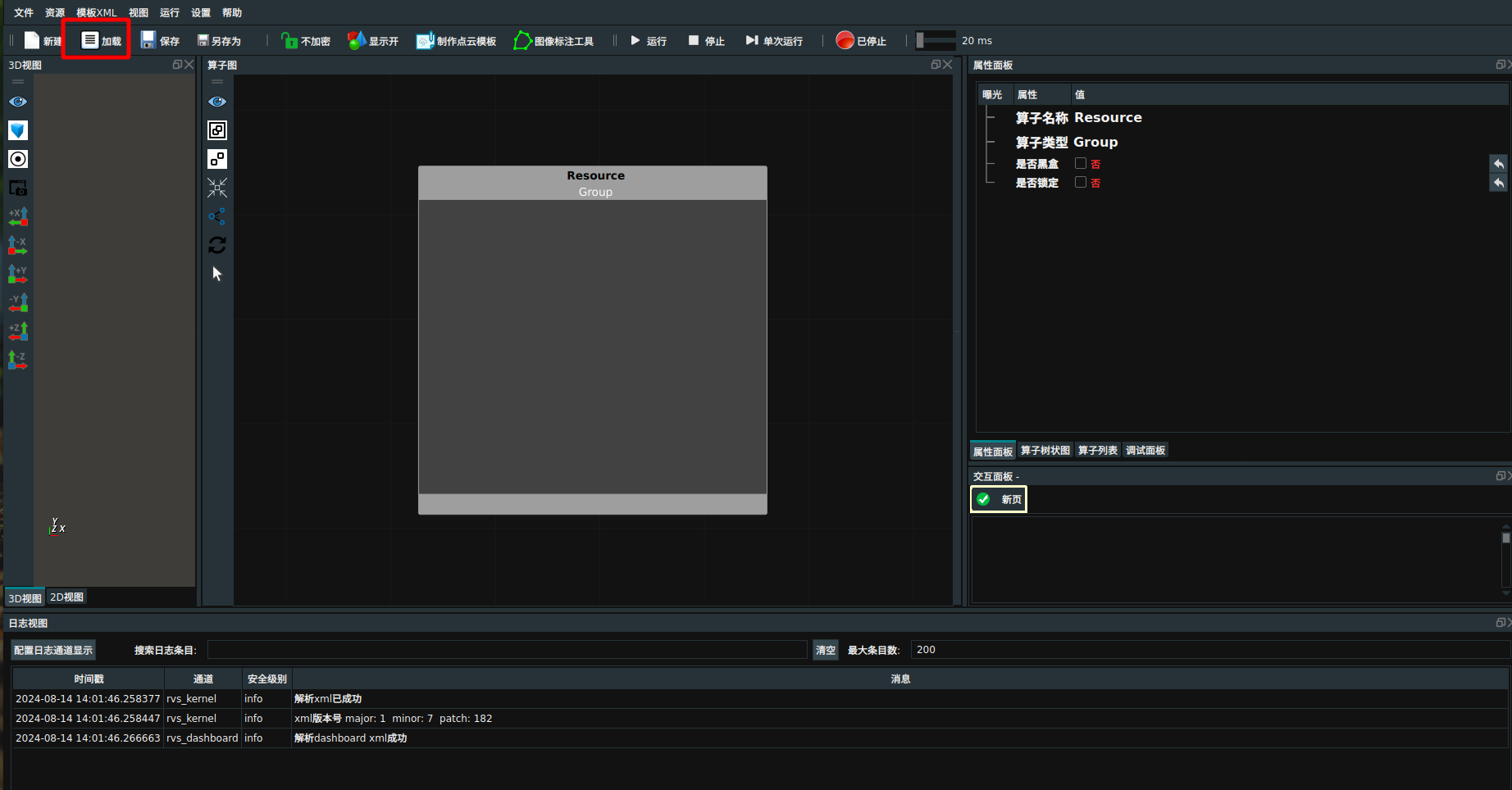Screen dimensions: 1512x790
Task: Click the circular target icon in 3D视图 toolbar
Action: [18, 159]
